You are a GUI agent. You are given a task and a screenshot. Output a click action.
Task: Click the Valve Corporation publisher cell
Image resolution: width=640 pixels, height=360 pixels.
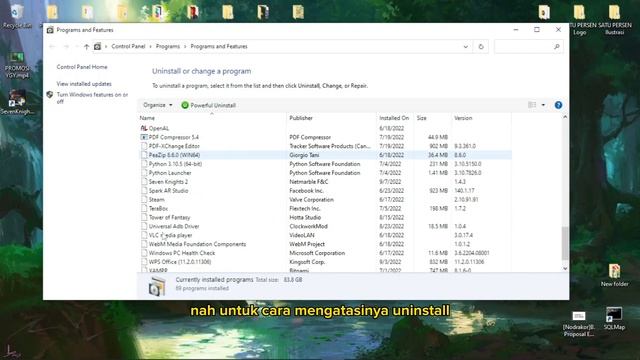point(311,200)
